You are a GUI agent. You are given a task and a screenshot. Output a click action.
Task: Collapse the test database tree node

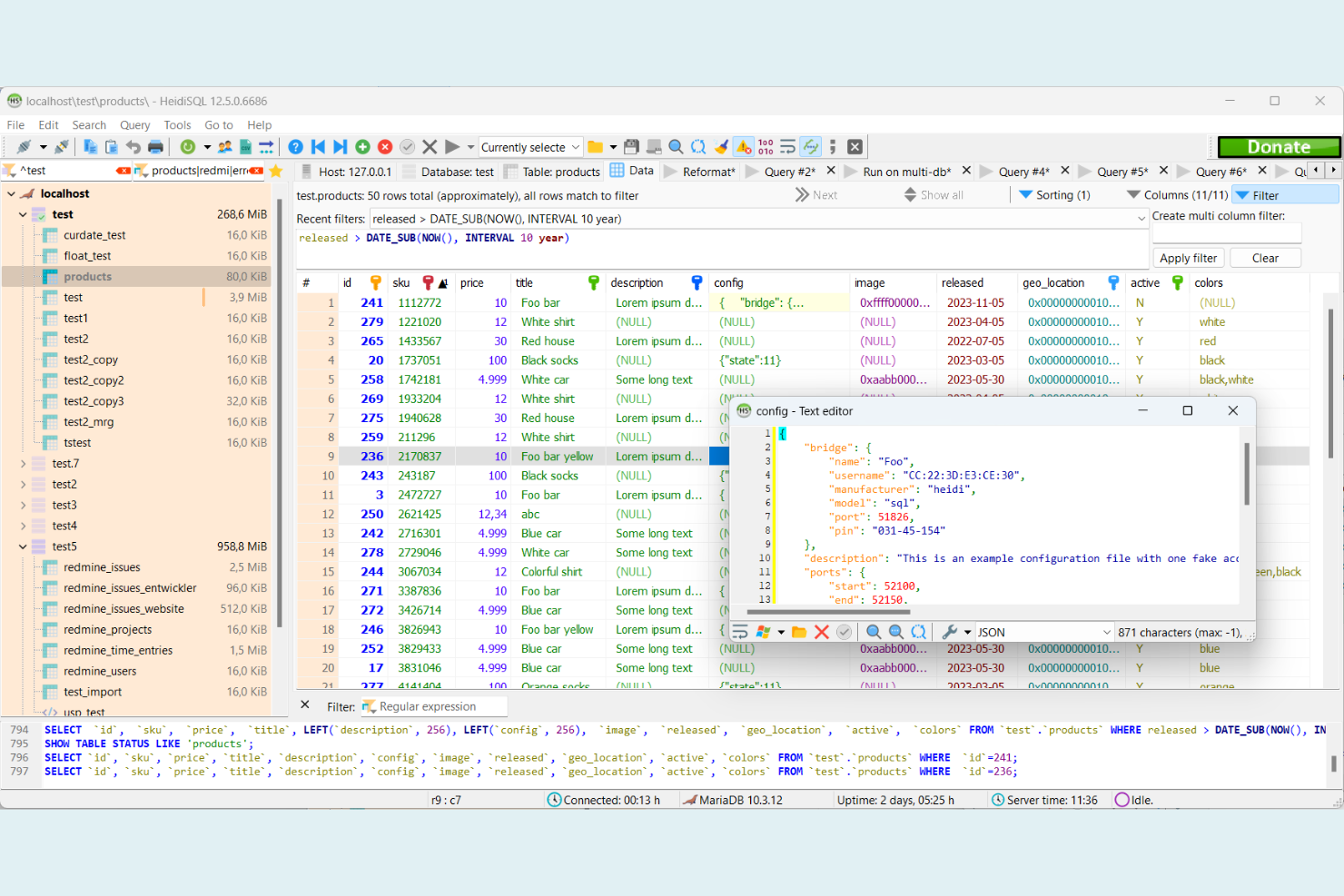pos(23,214)
